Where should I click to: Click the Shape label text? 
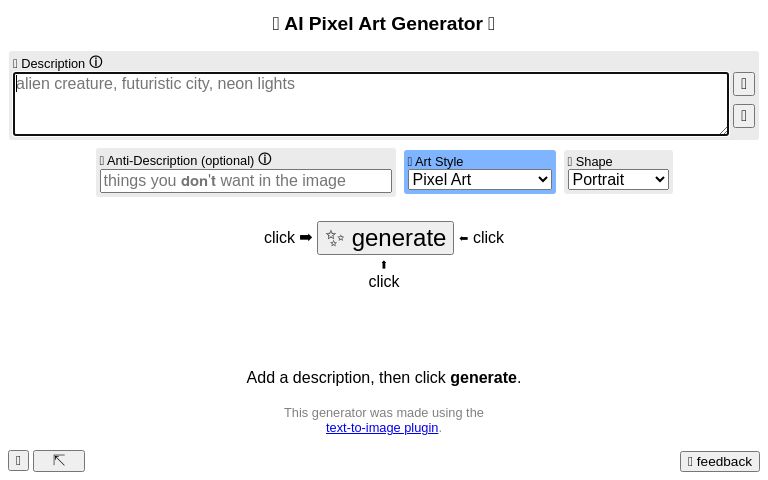coord(593,162)
